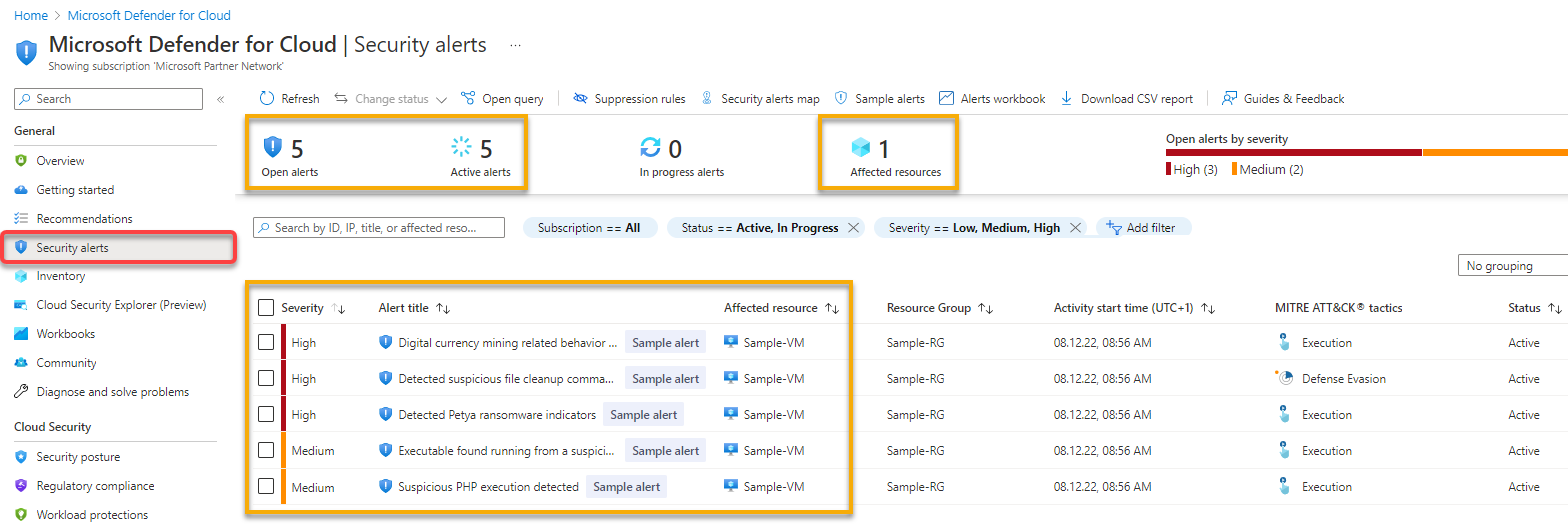1568x529 pixels.
Task: Click the shield icon of Executable found alert
Action: pyautogui.click(x=385, y=450)
